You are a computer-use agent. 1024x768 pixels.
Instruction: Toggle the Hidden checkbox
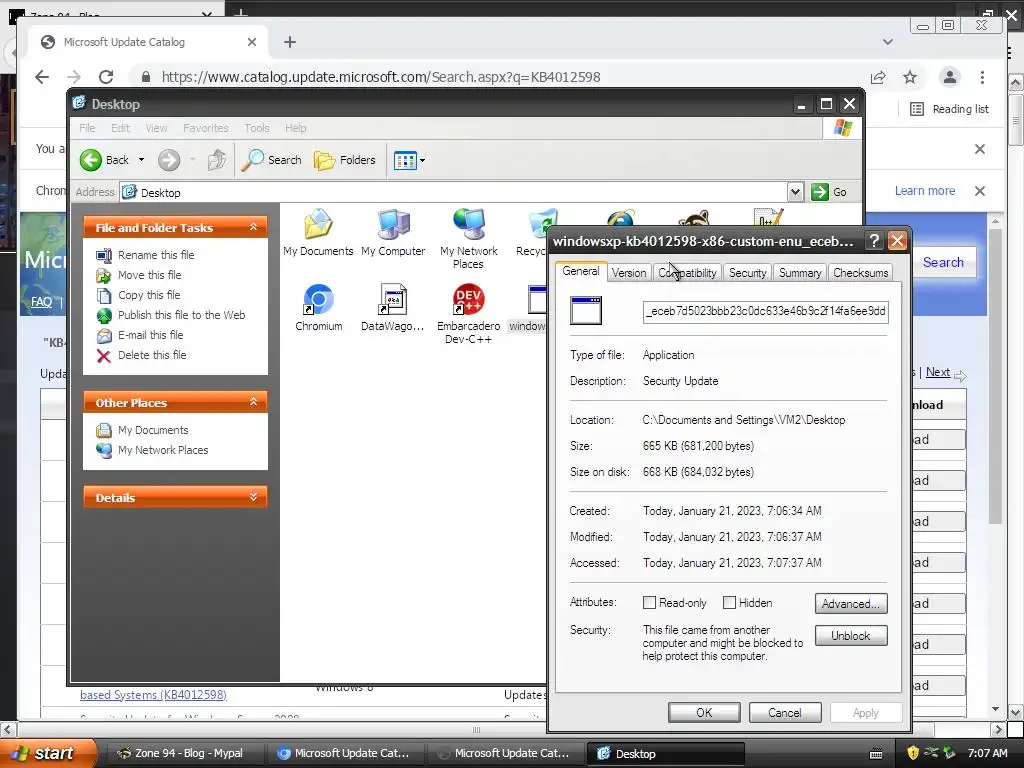pyautogui.click(x=729, y=603)
